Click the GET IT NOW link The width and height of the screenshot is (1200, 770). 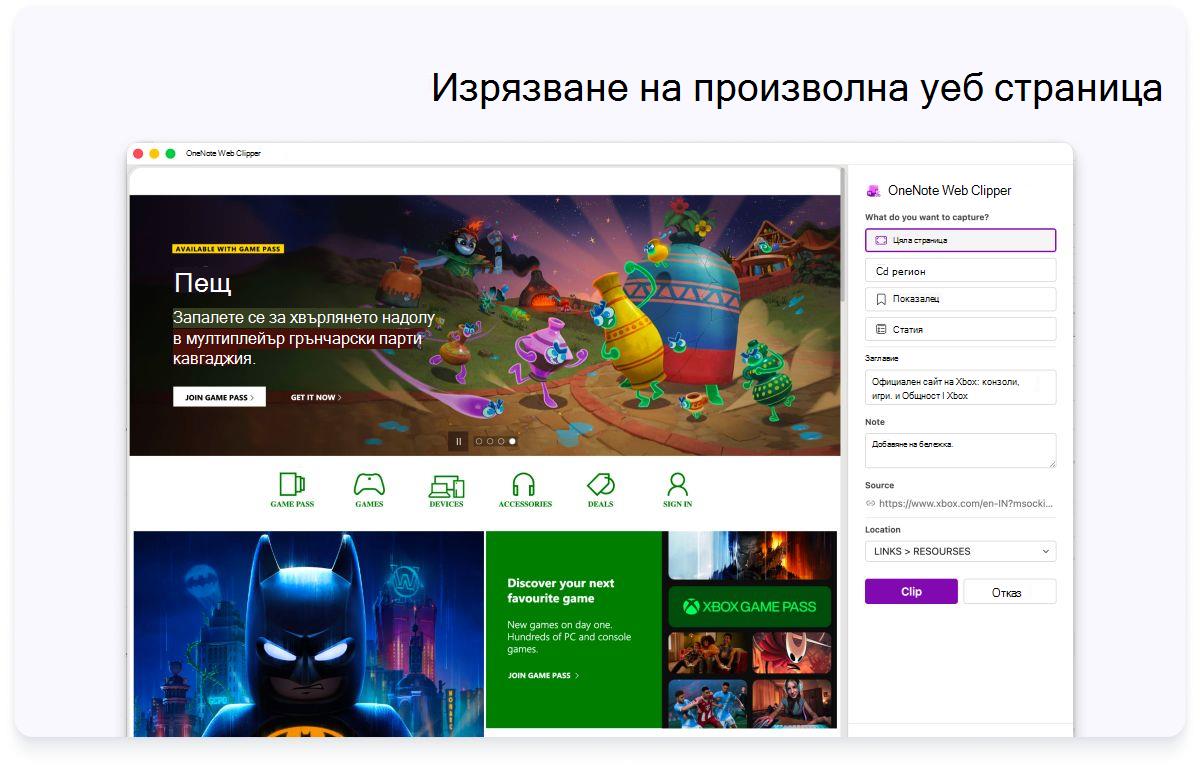coord(316,397)
